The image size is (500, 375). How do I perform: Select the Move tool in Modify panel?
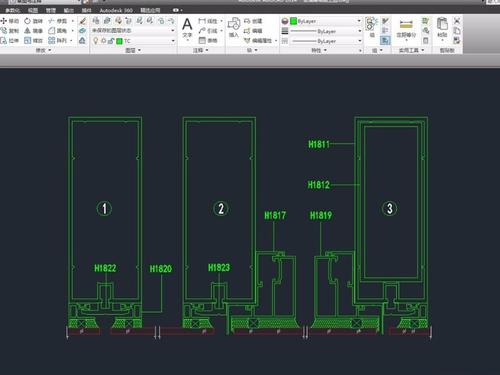10,21
